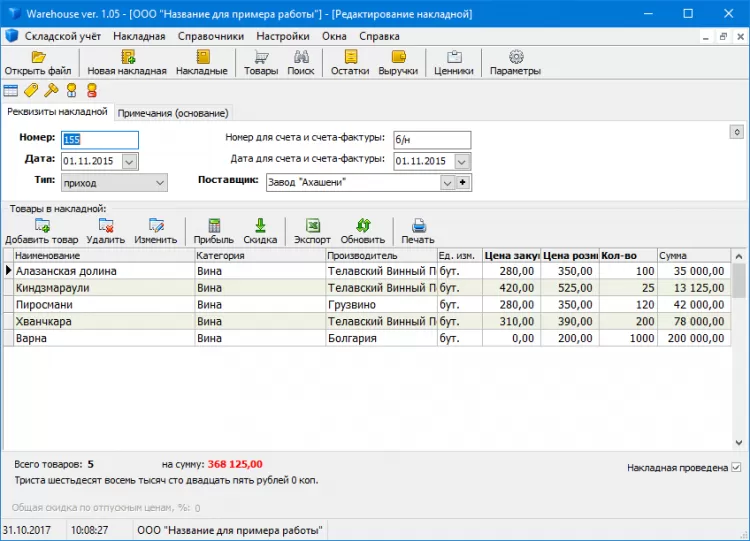Expand the Поставщик supplier dropdown
The width and height of the screenshot is (750, 541).
(447, 183)
